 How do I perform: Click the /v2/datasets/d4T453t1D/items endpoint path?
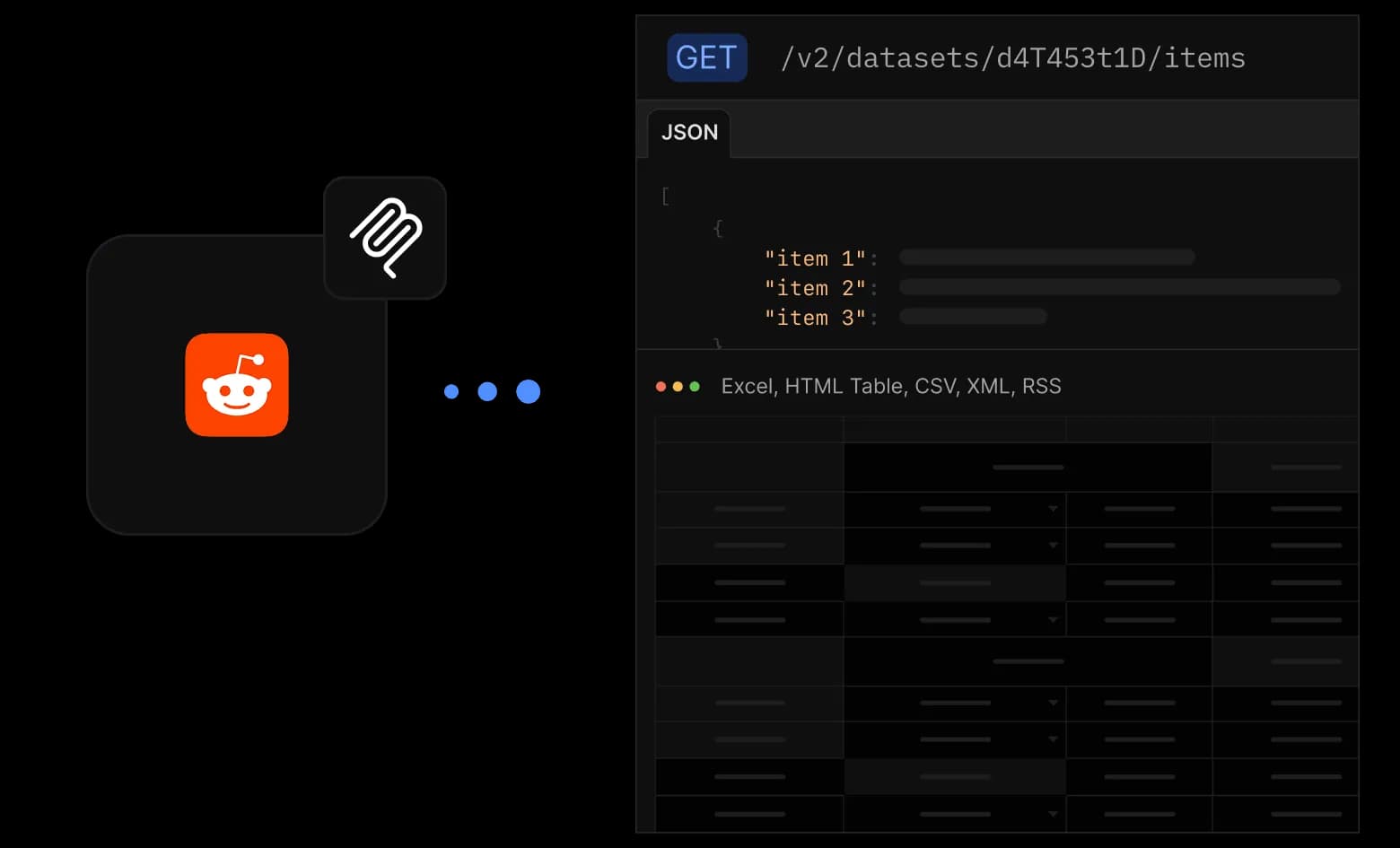click(x=1013, y=58)
